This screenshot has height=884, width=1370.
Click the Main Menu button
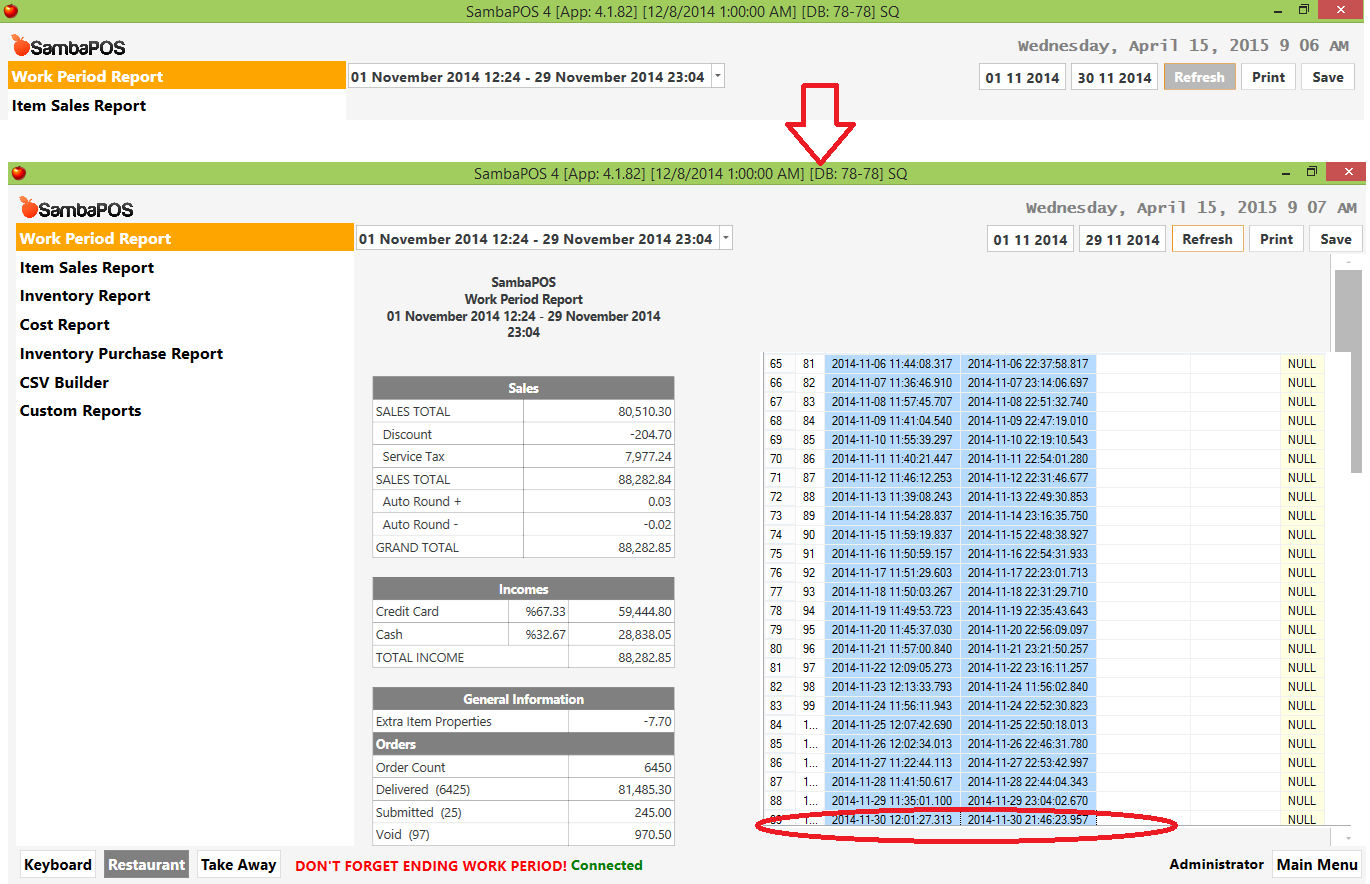(x=1316, y=865)
